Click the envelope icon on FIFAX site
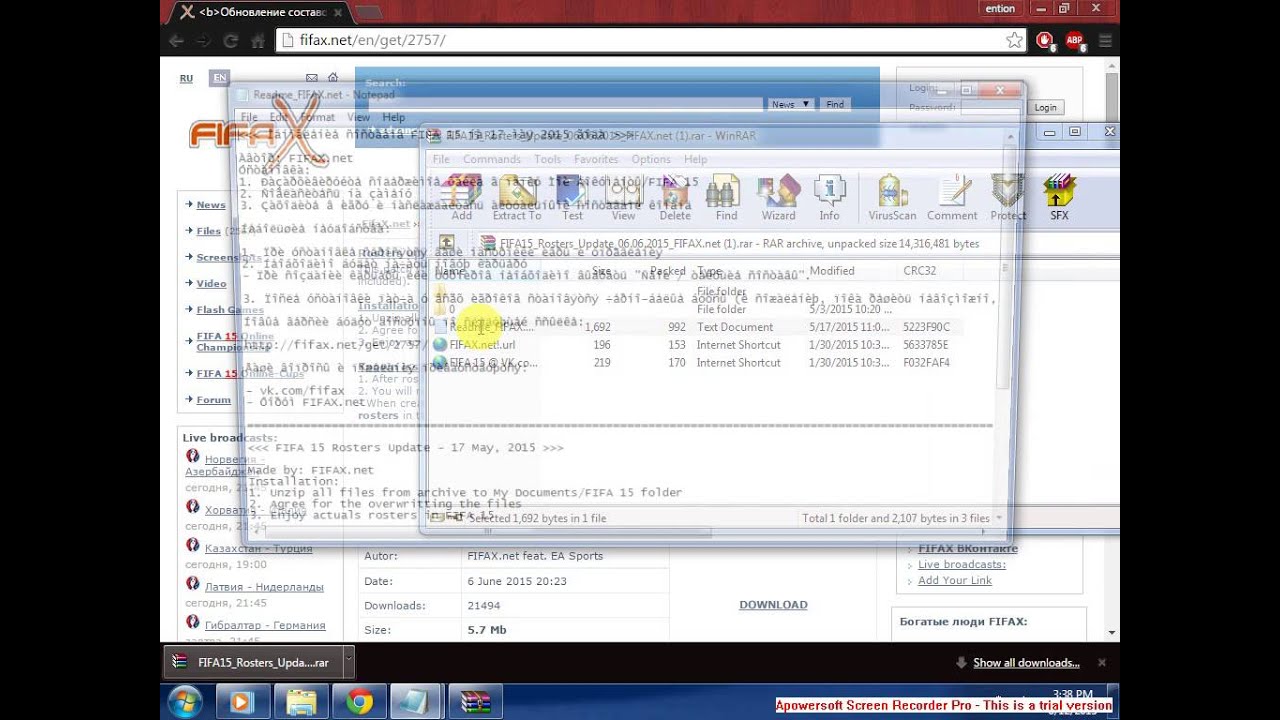This screenshot has width=1280, height=720. [311, 78]
